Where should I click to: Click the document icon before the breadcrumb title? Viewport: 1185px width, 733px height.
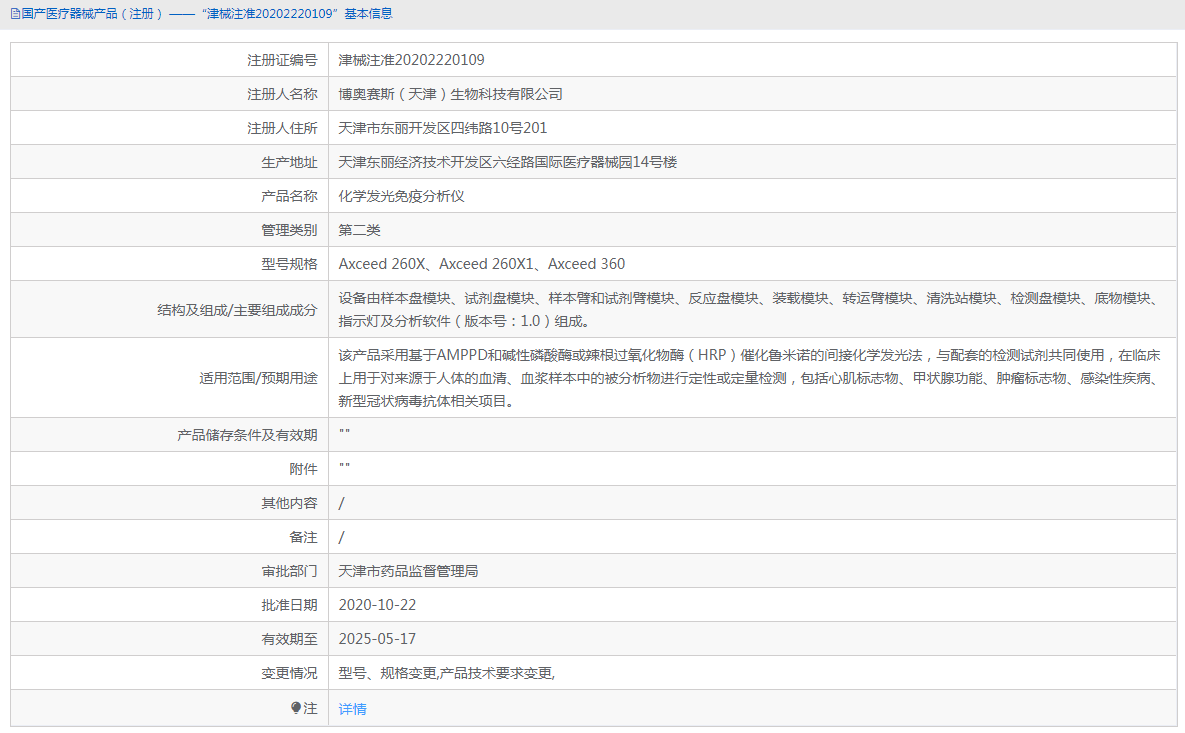point(10,14)
